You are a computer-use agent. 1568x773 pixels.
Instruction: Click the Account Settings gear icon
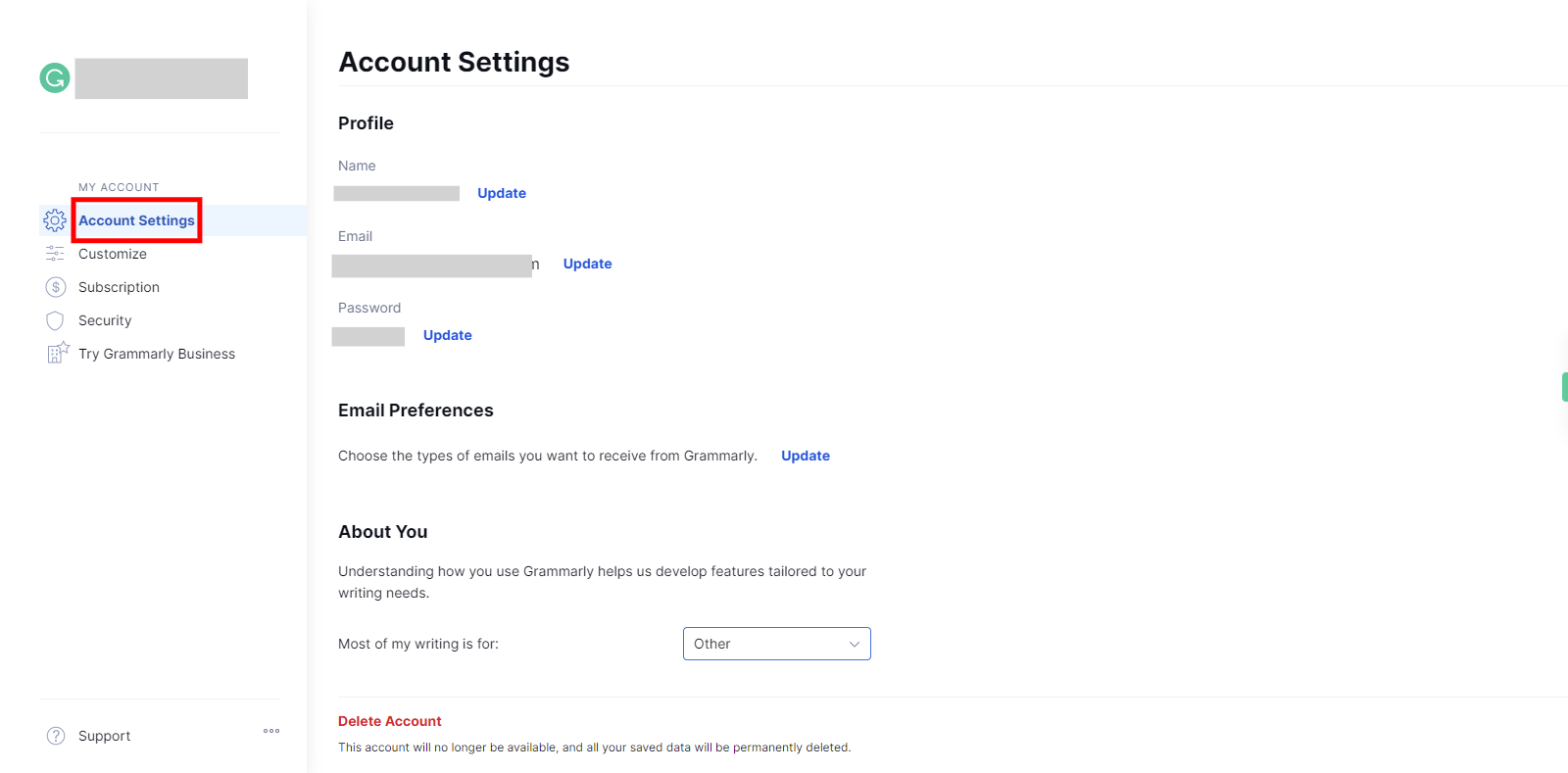[55, 220]
